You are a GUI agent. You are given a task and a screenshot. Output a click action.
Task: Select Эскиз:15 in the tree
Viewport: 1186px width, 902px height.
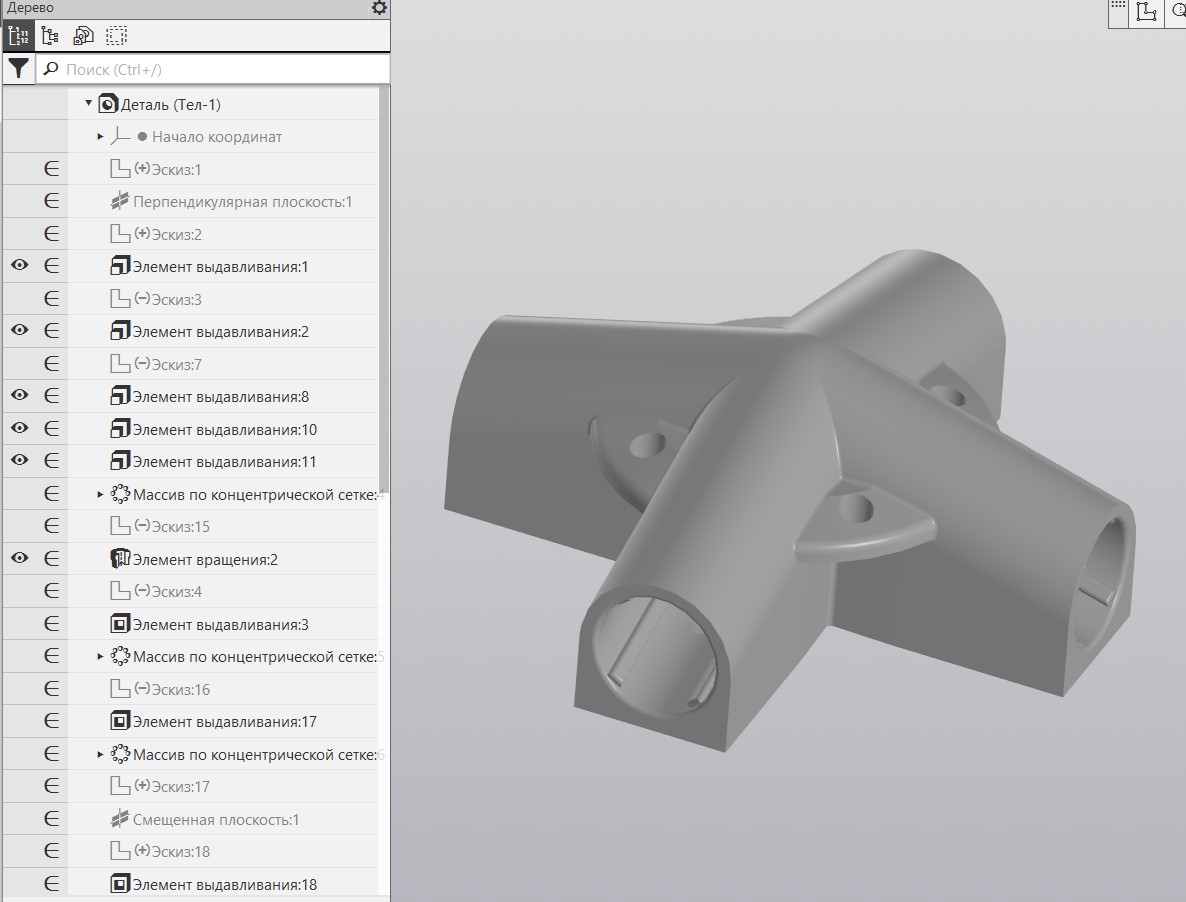tap(181, 527)
